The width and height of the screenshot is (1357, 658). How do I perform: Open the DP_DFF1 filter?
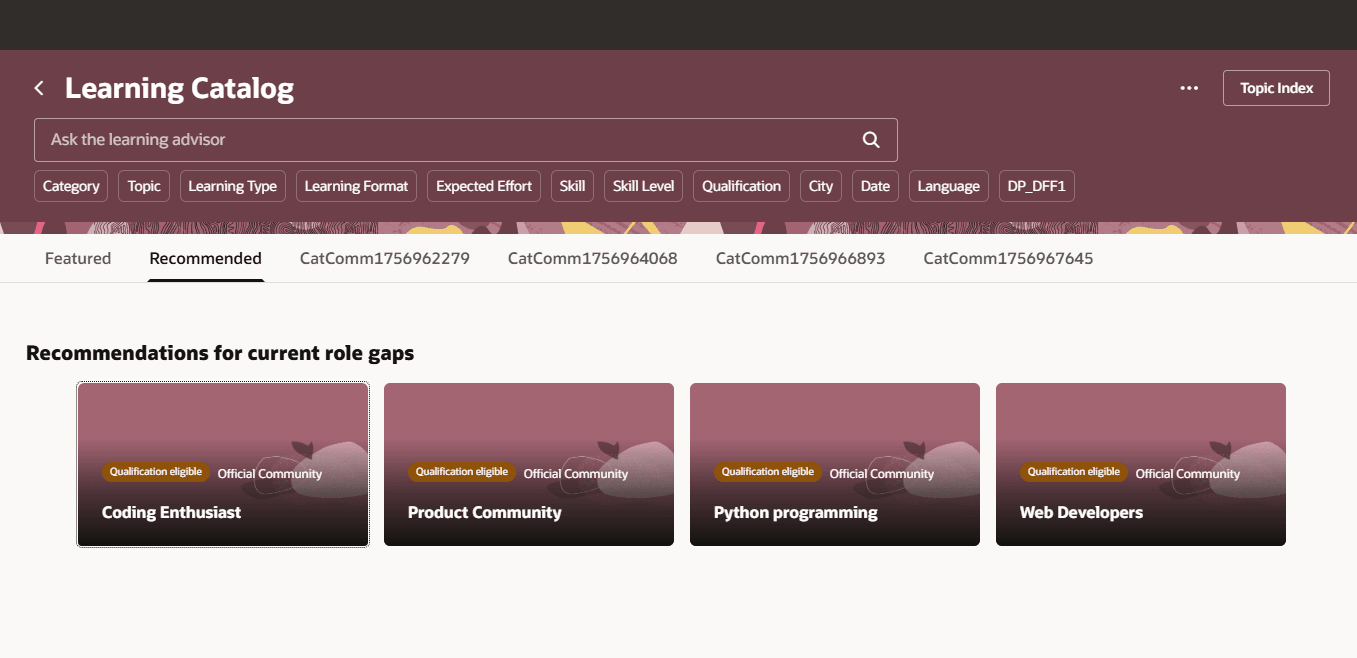coord(1036,185)
